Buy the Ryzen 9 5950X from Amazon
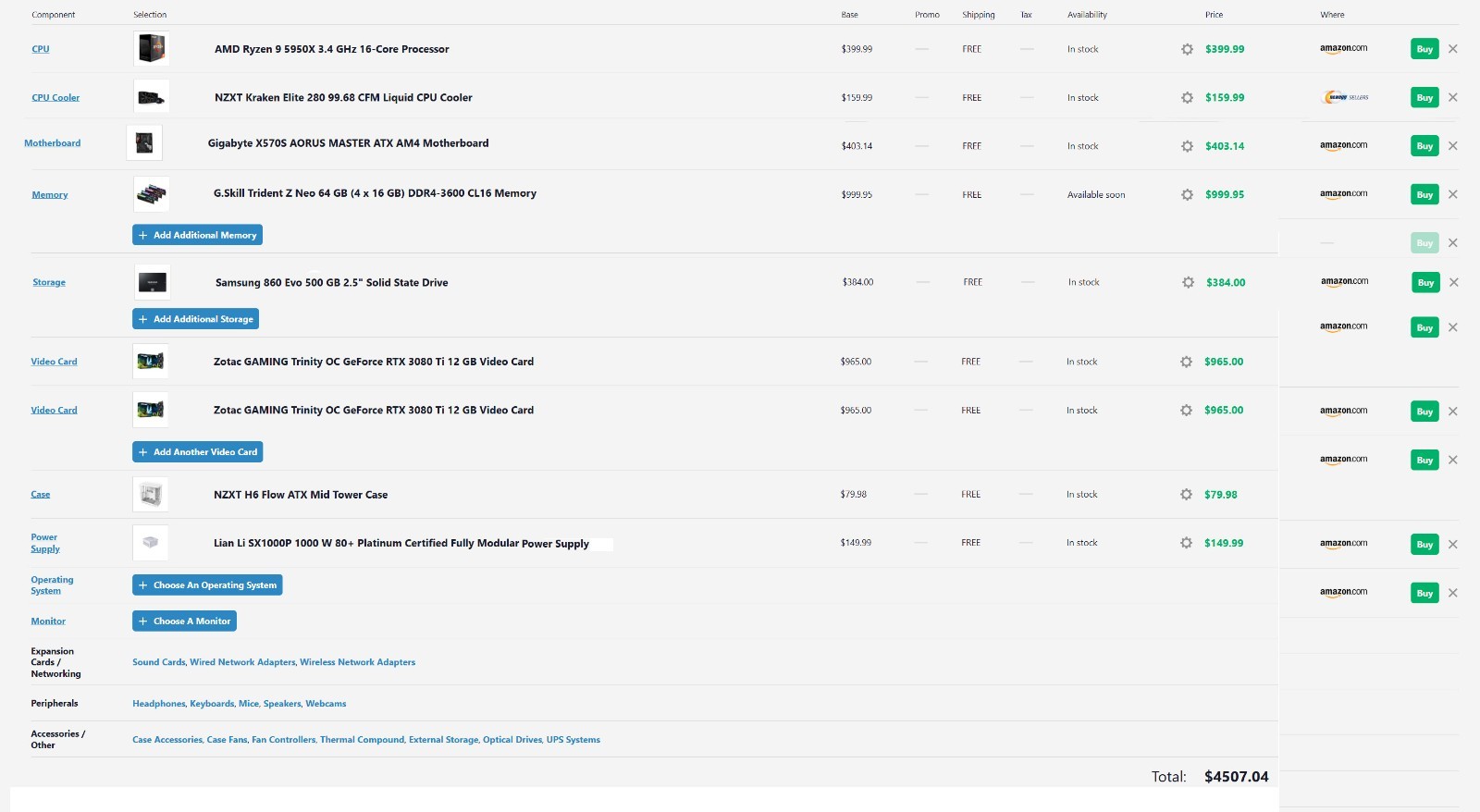 pyautogui.click(x=1424, y=49)
